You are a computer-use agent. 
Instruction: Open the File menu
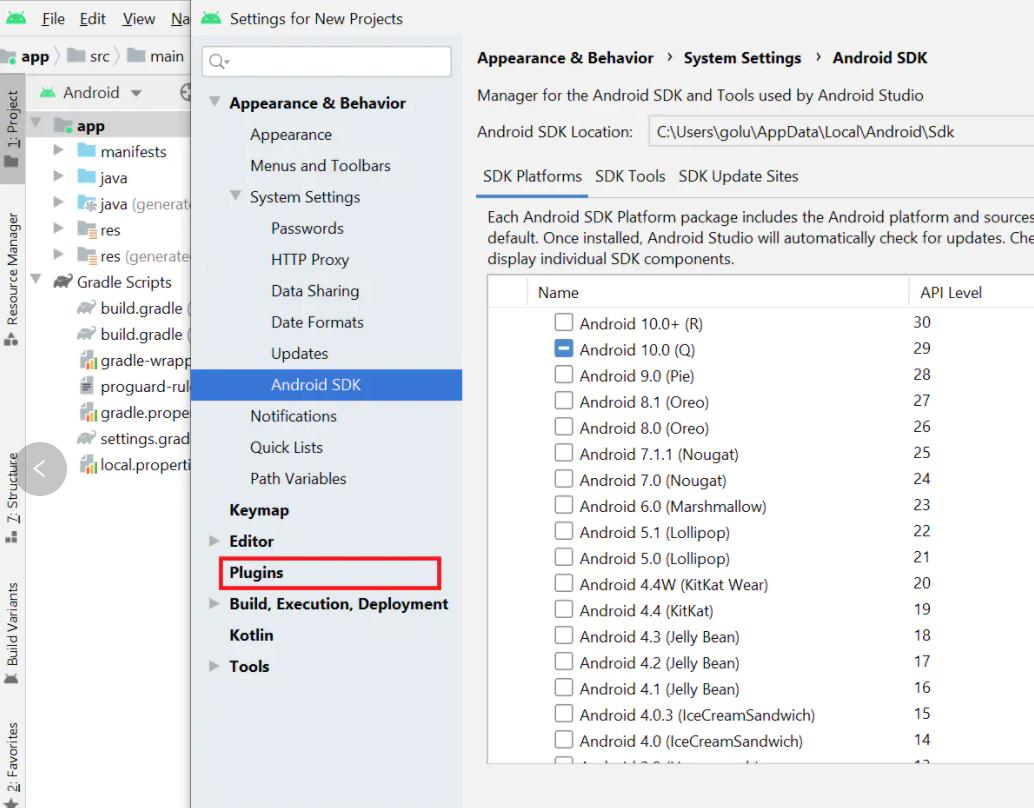pos(53,19)
